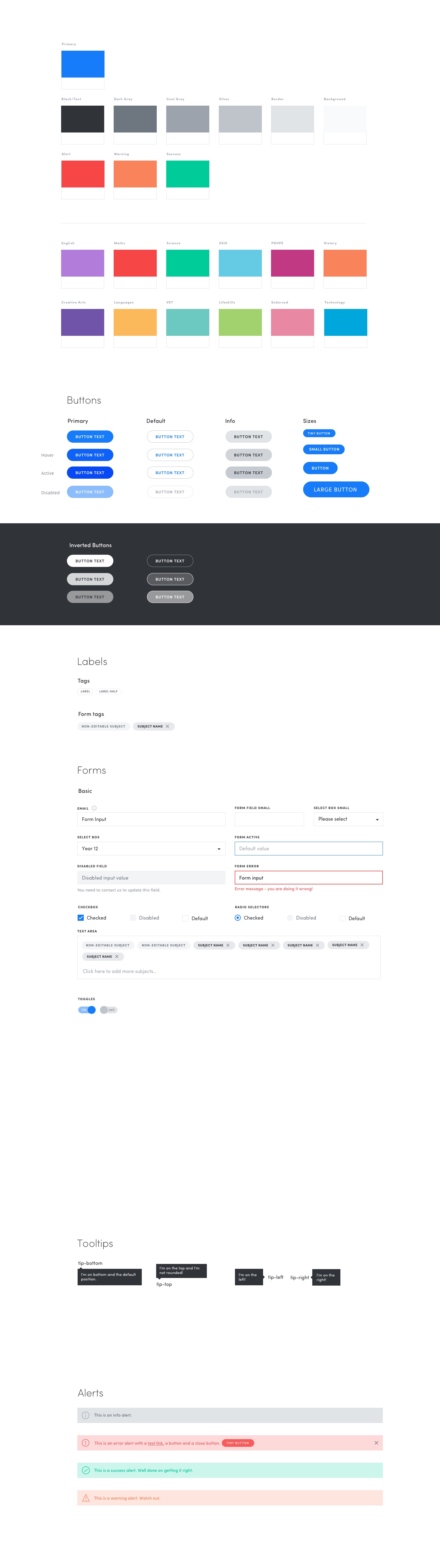
Task: Turn off the ON toggle switch
Action: coord(86,1010)
